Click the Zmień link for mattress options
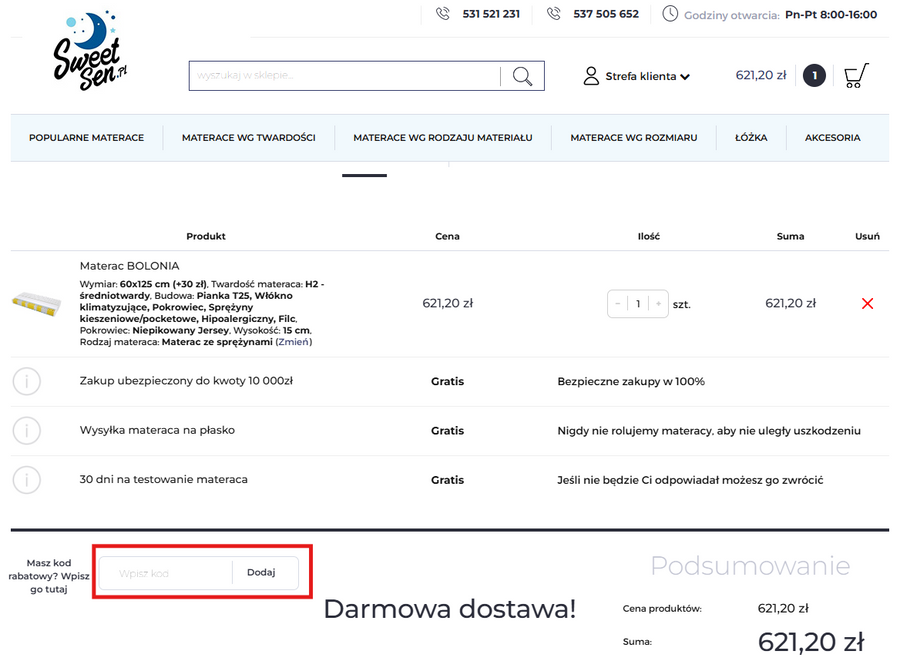900x664 pixels. 294,342
